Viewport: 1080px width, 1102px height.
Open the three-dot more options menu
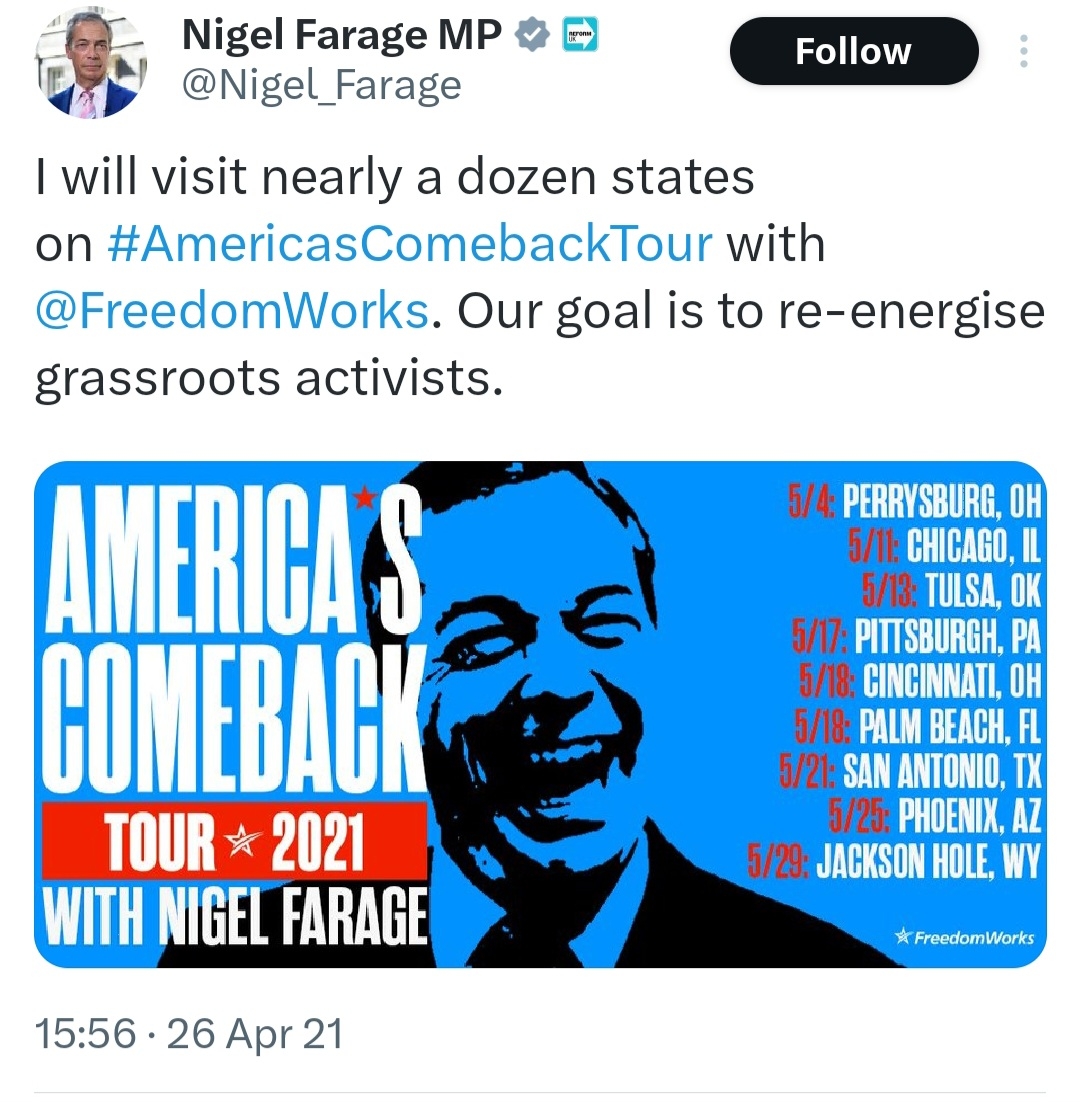tap(1023, 52)
